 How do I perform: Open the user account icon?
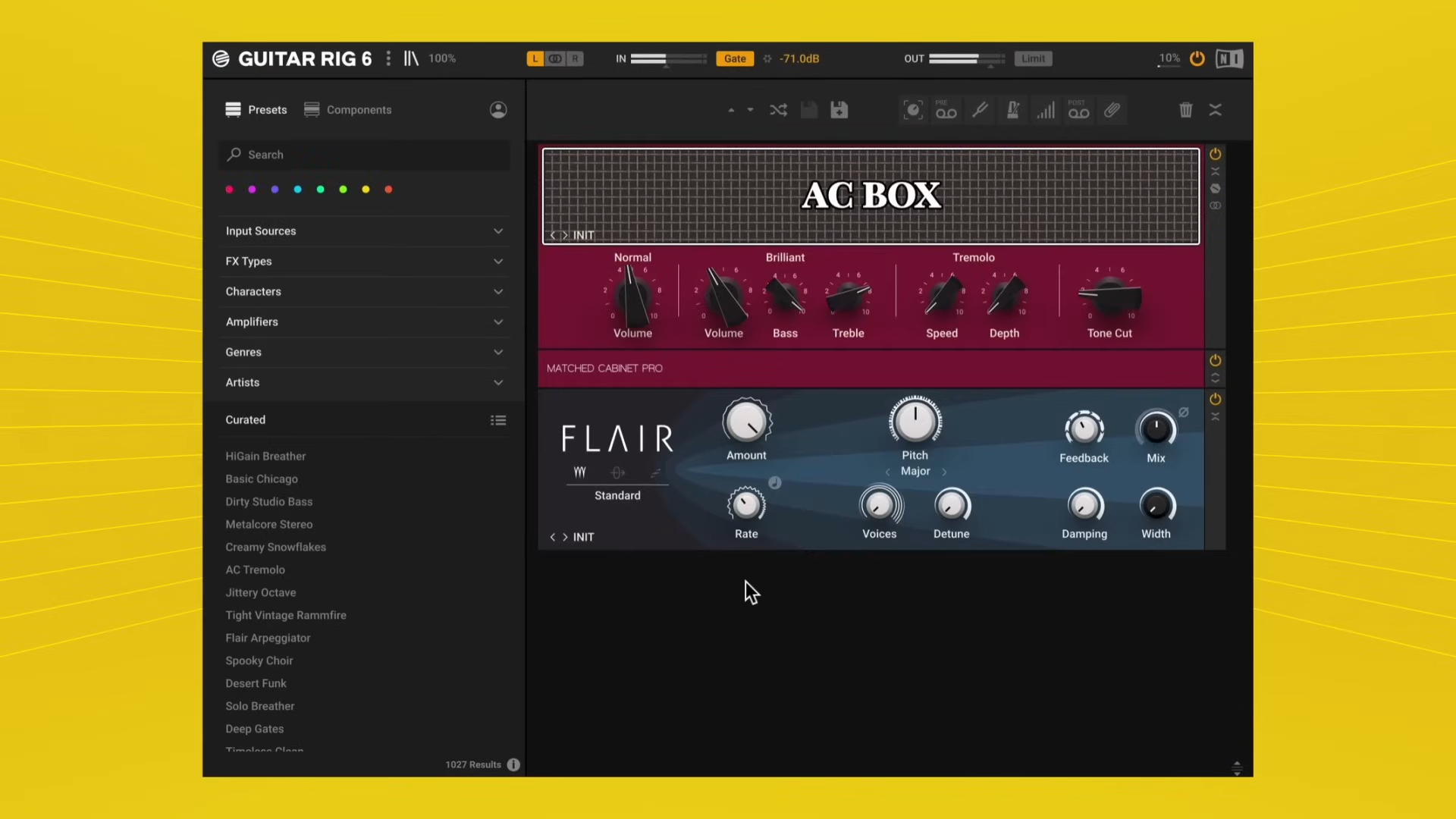(x=498, y=110)
